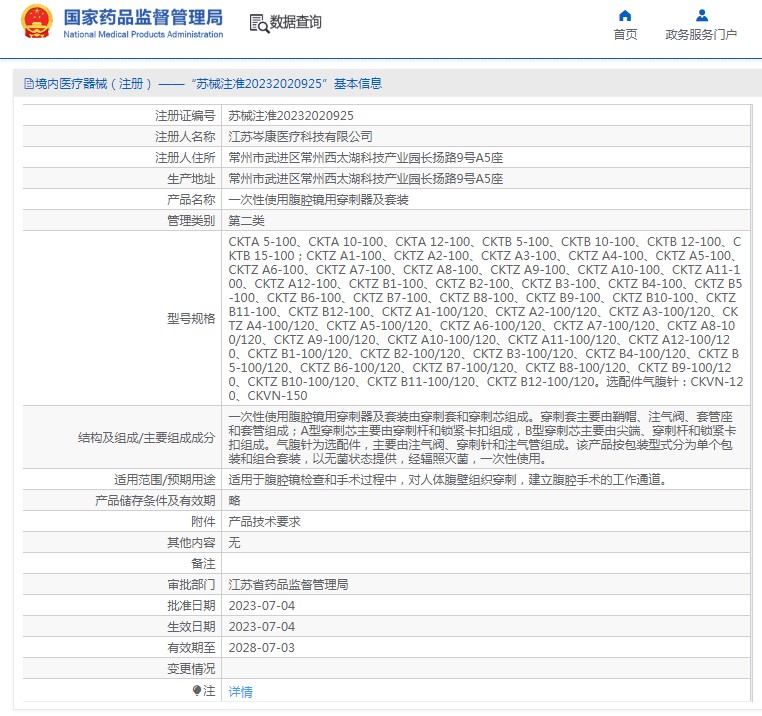
Task: Select registration number 苏械注准20232020925 value
Action: point(291,116)
